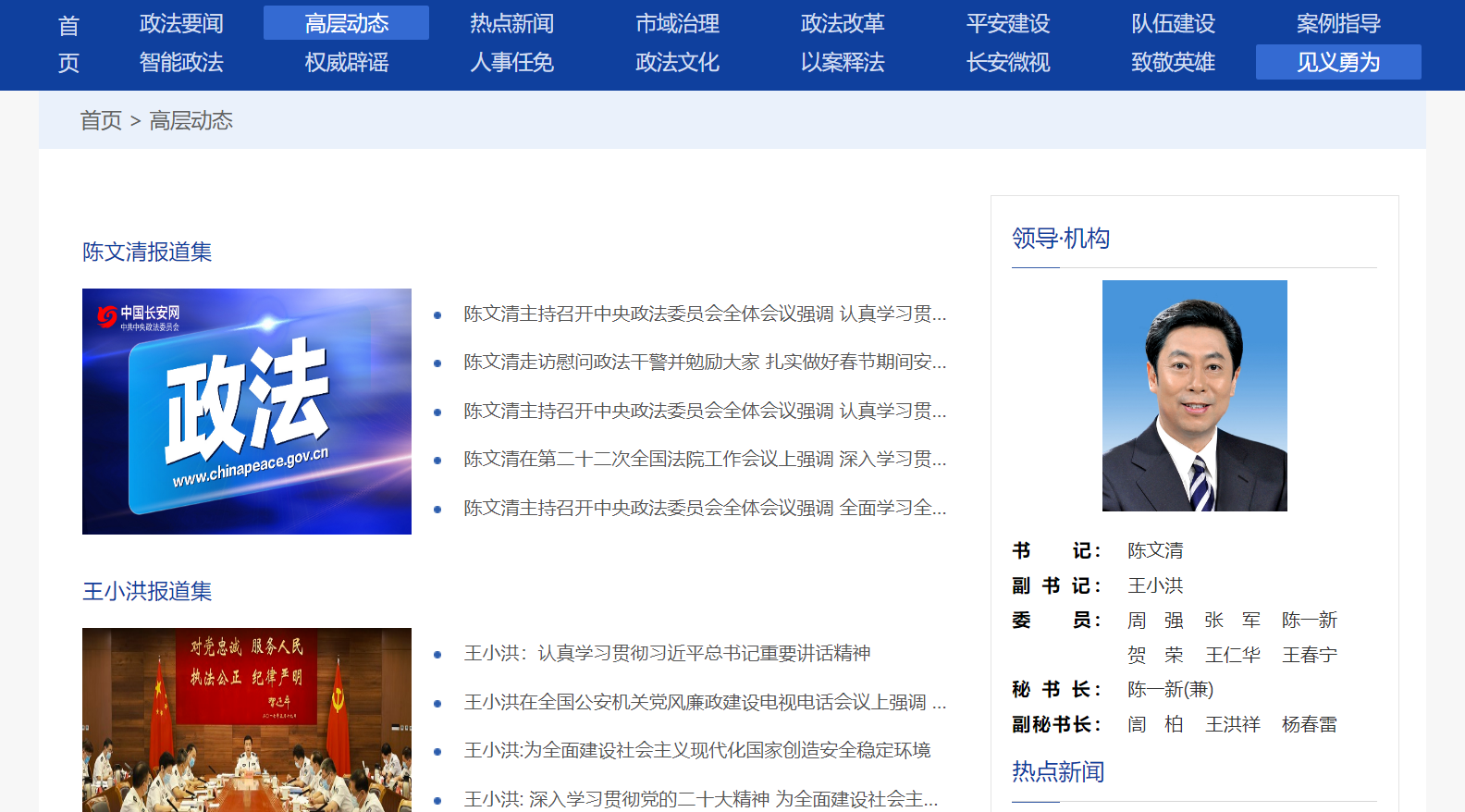The height and width of the screenshot is (812, 1465).
Task: Select the 高层动态 navigation tab
Action: click(x=346, y=23)
